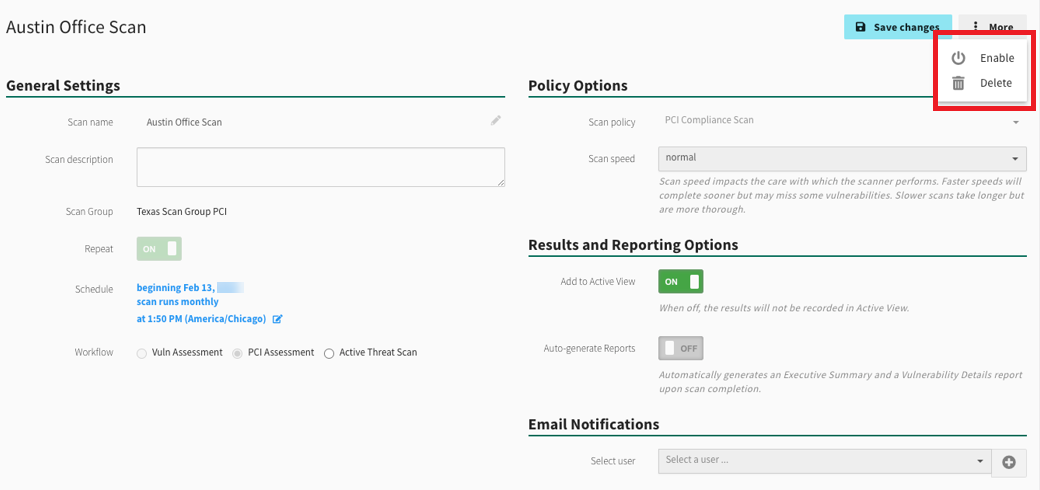This screenshot has width=1040, height=490.
Task: Click the trash icon next to Delete
Action: click(958, 83)
